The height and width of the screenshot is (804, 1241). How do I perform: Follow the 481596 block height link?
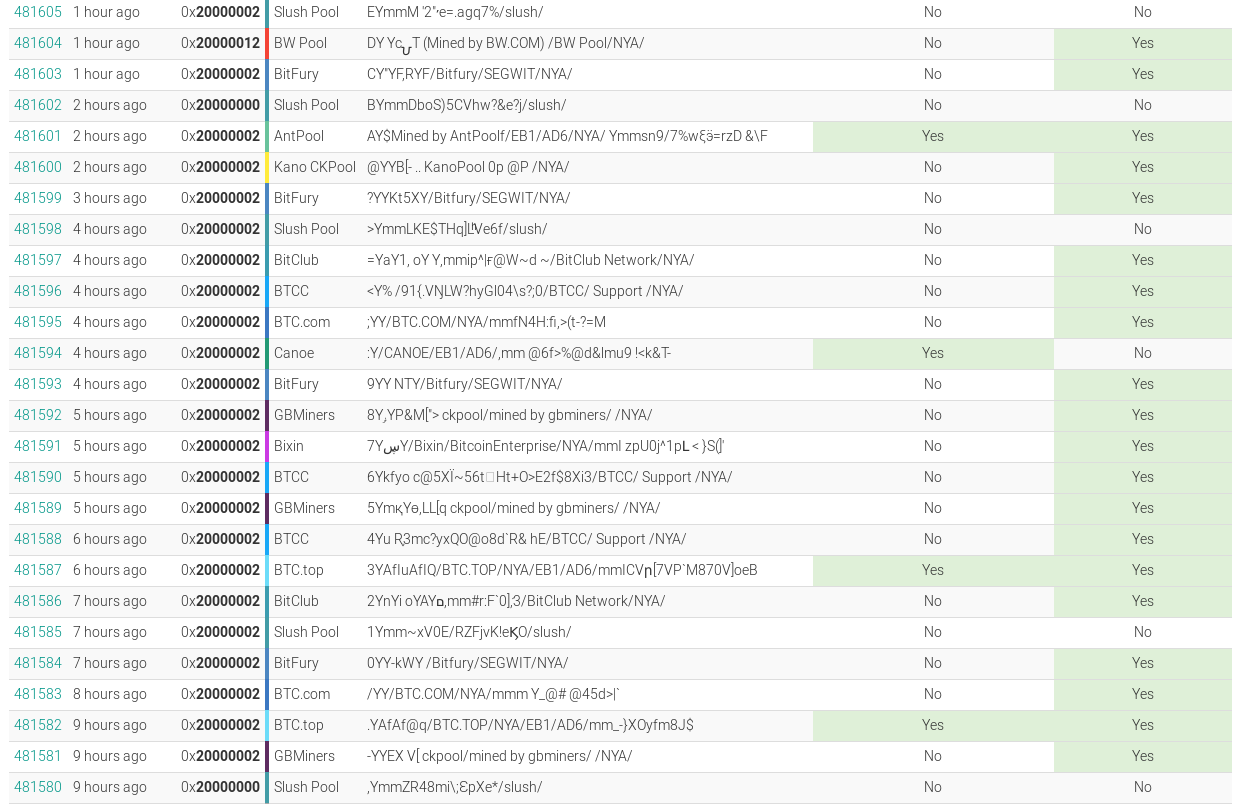coord(38,291)
